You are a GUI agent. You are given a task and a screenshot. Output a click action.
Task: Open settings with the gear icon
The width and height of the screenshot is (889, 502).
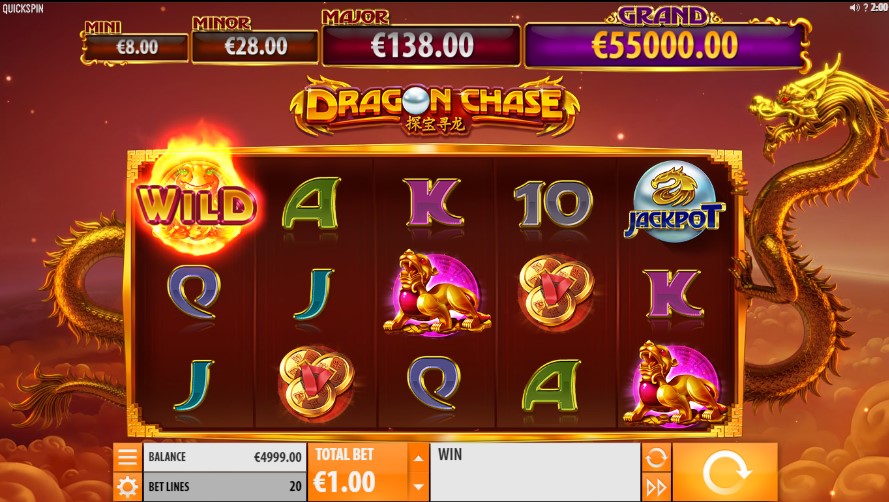127,487
